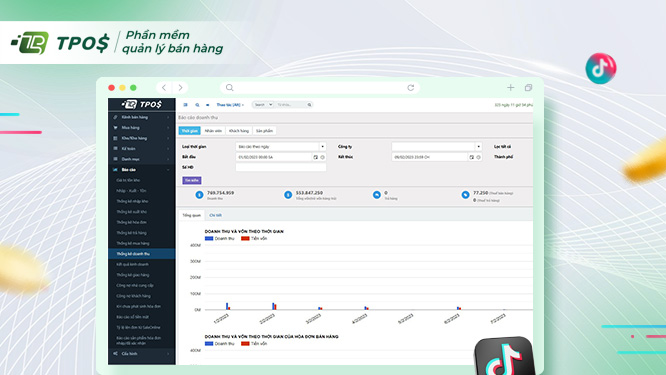Open Báo cáo sổ tiền mặt
Viewport: 666px width, 375px height.
tap(133, 317)
